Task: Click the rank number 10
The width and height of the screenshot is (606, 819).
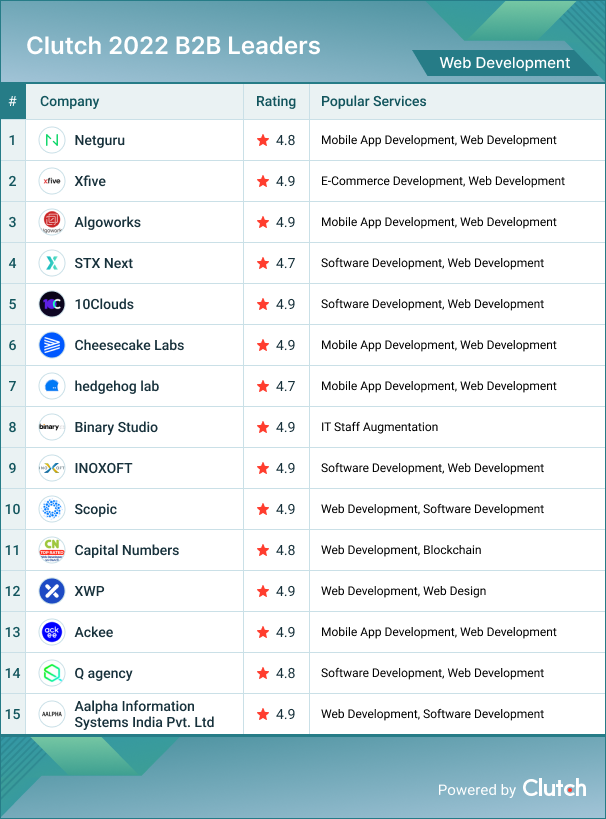Action: tap(13, 509)
